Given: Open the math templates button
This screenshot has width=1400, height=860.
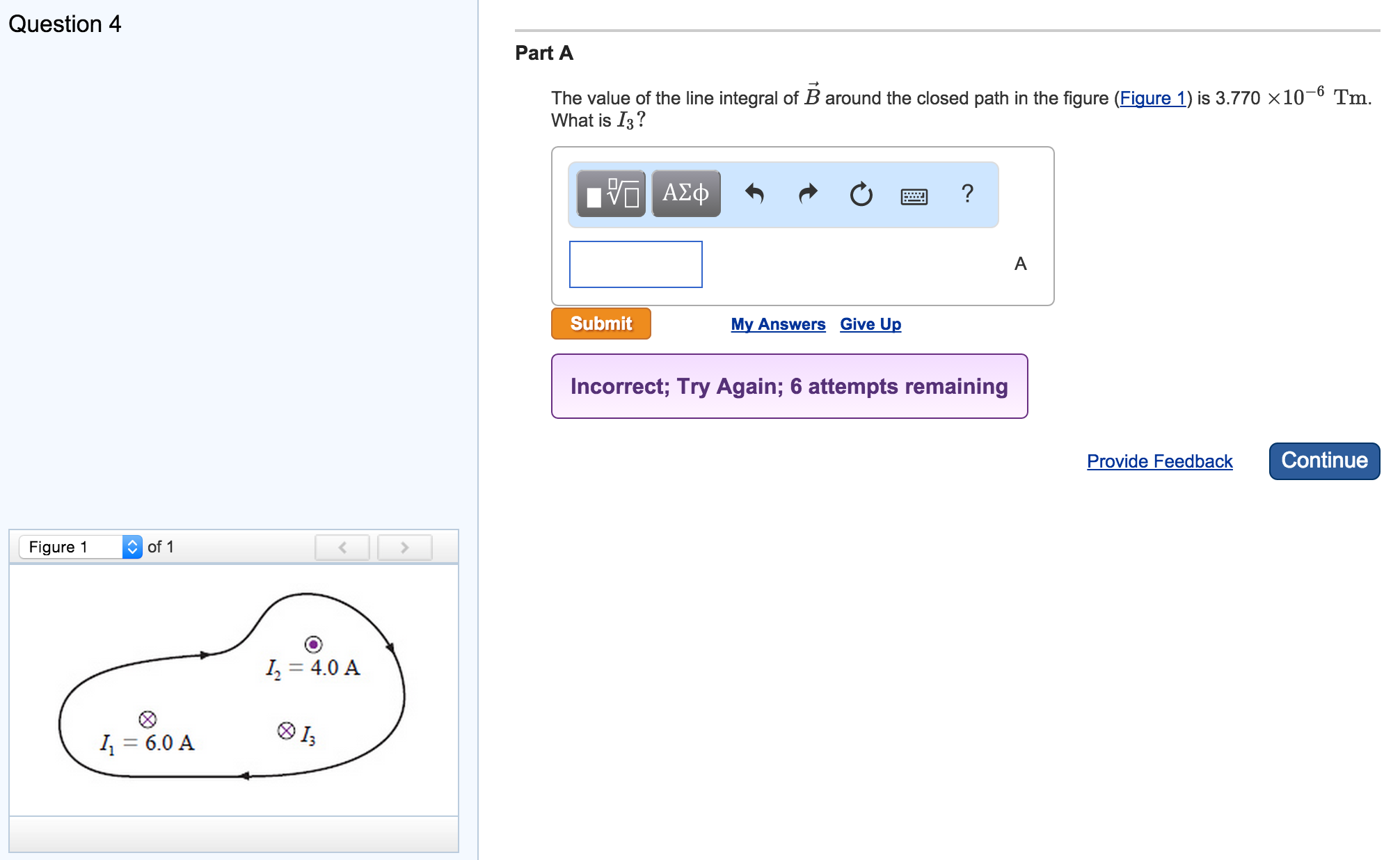Looking at the screenshot, I should point(611,193).
